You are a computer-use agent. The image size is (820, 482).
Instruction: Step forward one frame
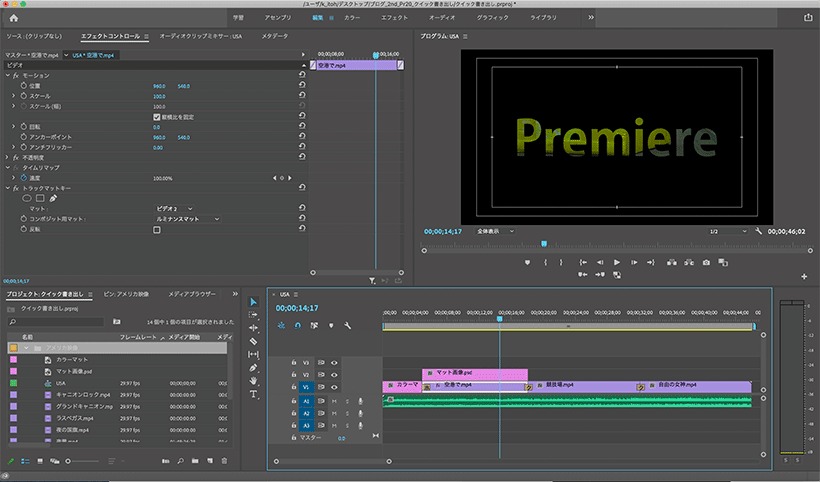(634, 262)
